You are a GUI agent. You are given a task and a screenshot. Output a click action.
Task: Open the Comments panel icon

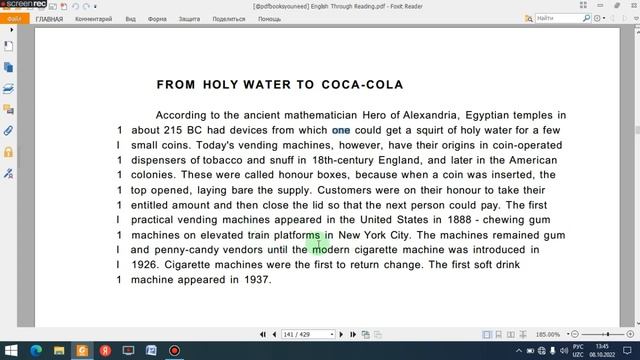pos(8,109)
